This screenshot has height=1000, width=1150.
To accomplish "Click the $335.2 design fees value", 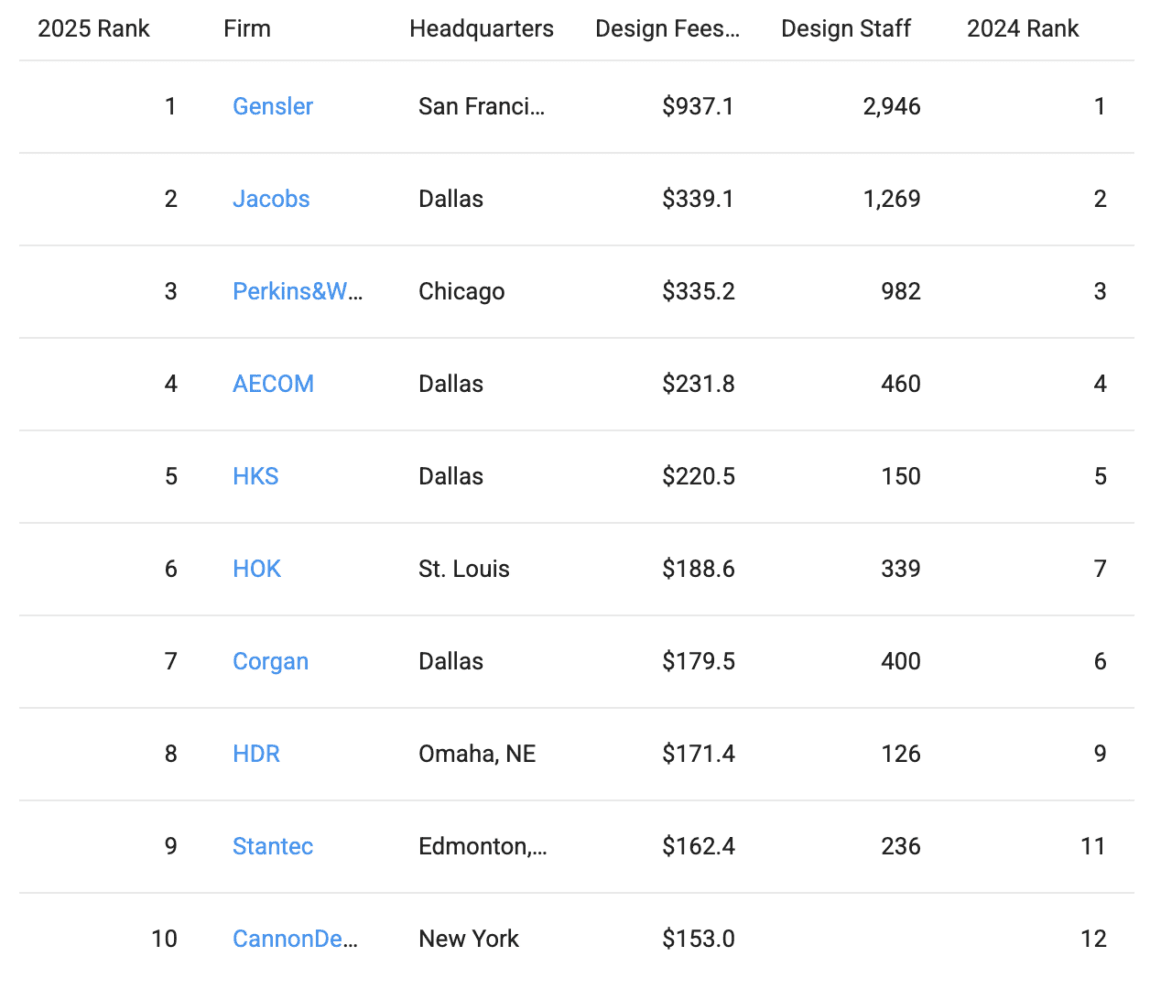I will (x=698, y=291).
